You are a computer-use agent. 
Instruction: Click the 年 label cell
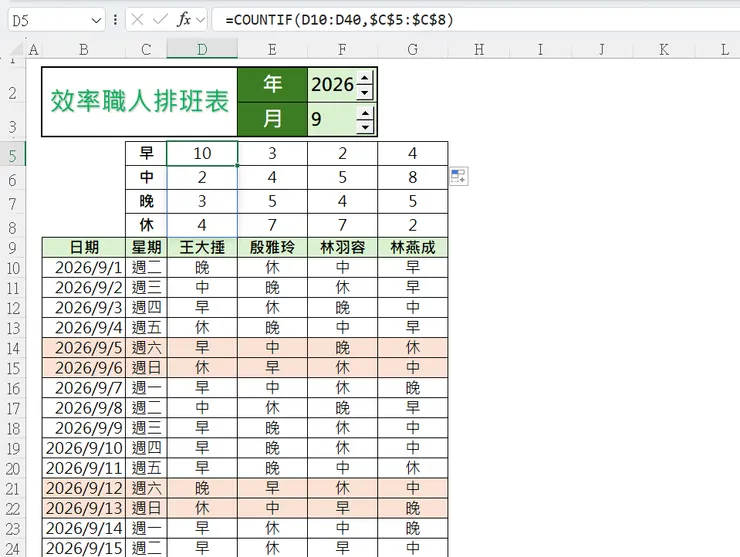pos(272,84)
